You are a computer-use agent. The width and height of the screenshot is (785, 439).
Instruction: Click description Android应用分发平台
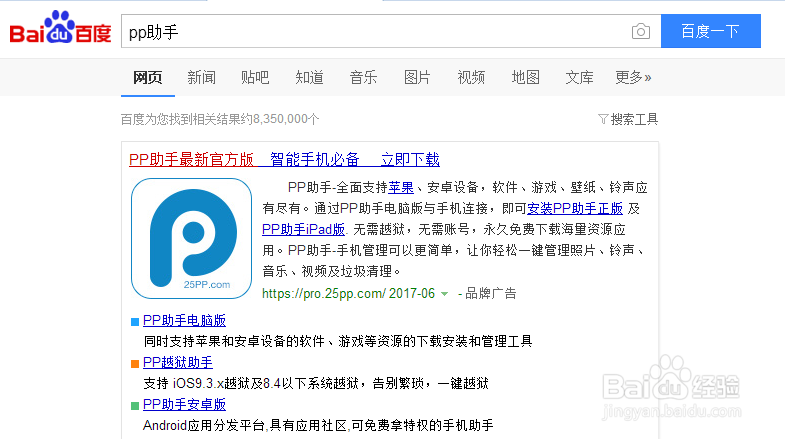204,425
